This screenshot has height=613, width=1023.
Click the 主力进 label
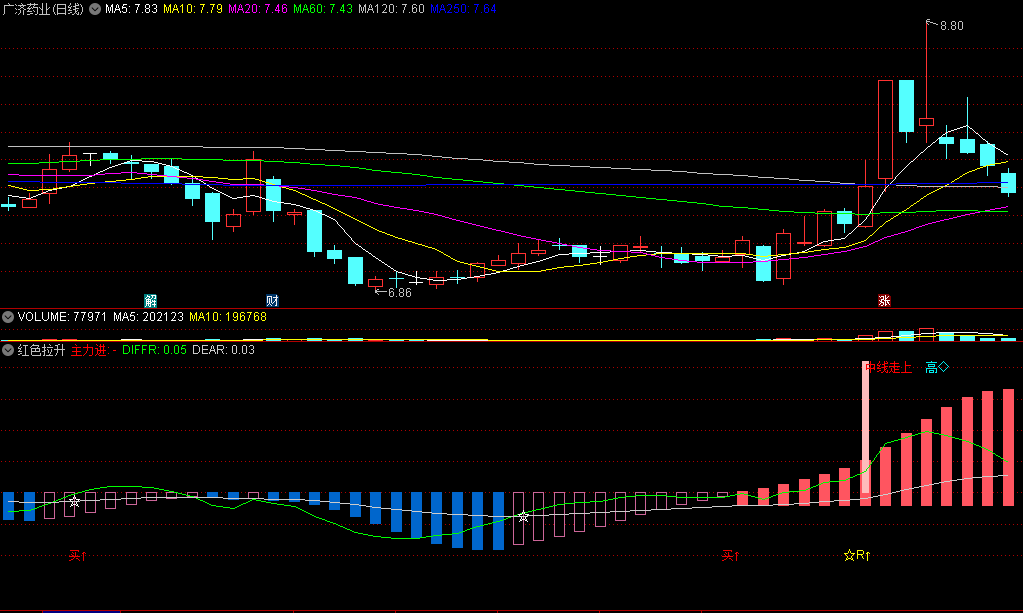click(89, 350)
